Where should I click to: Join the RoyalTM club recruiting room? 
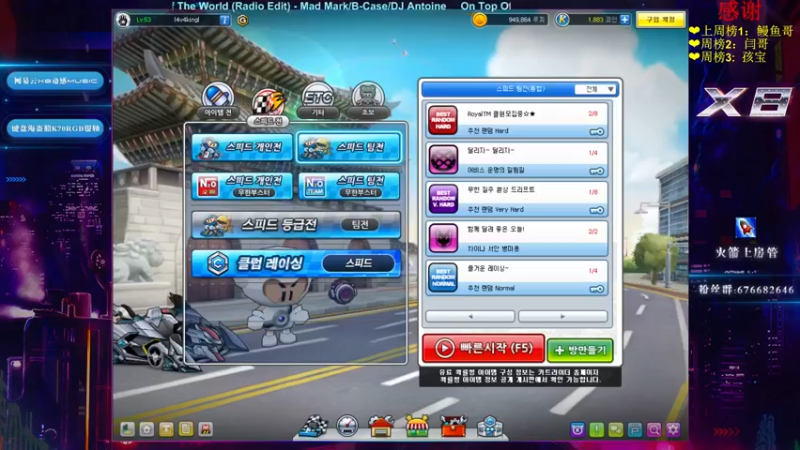(x=517, y=120)
